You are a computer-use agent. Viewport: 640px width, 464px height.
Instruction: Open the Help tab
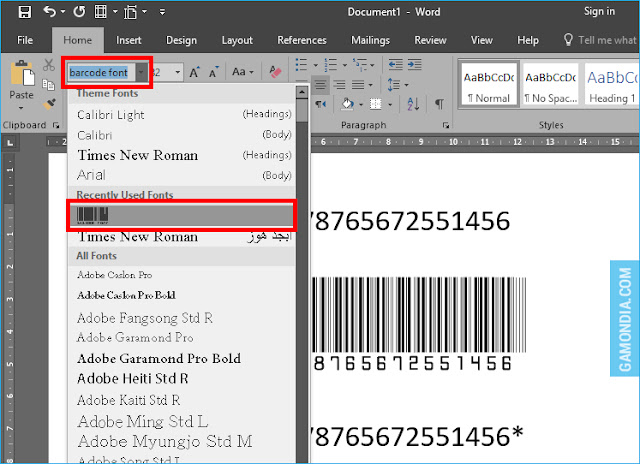[528, 40]
